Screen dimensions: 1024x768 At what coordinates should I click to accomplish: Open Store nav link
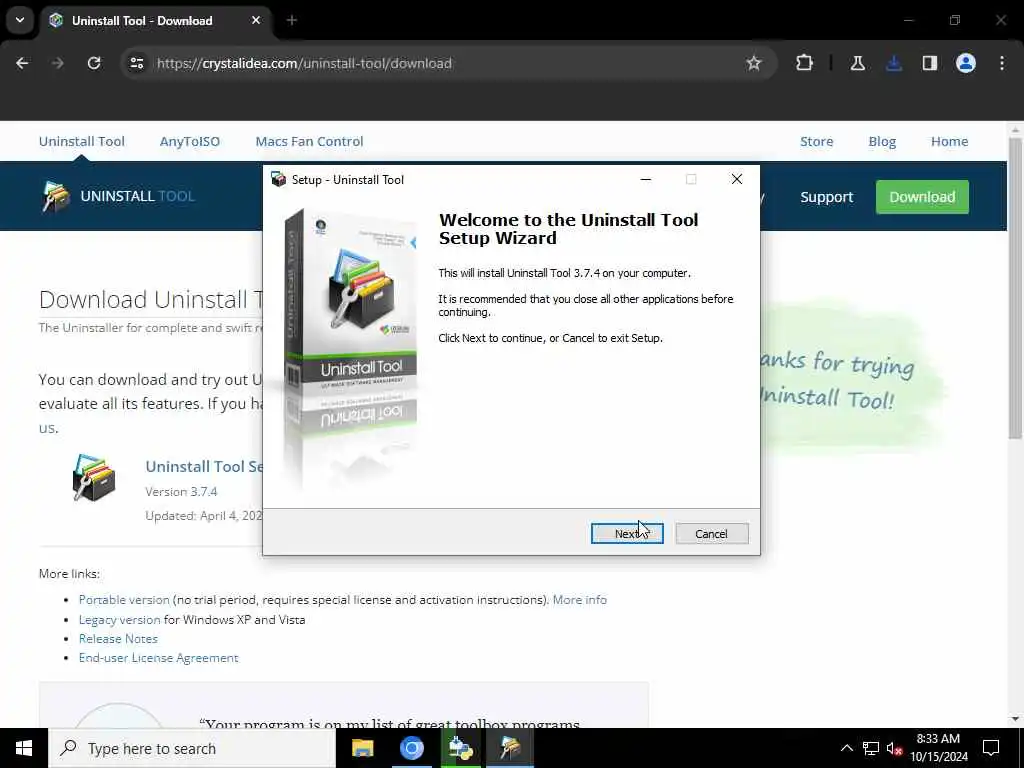point(816,141)
